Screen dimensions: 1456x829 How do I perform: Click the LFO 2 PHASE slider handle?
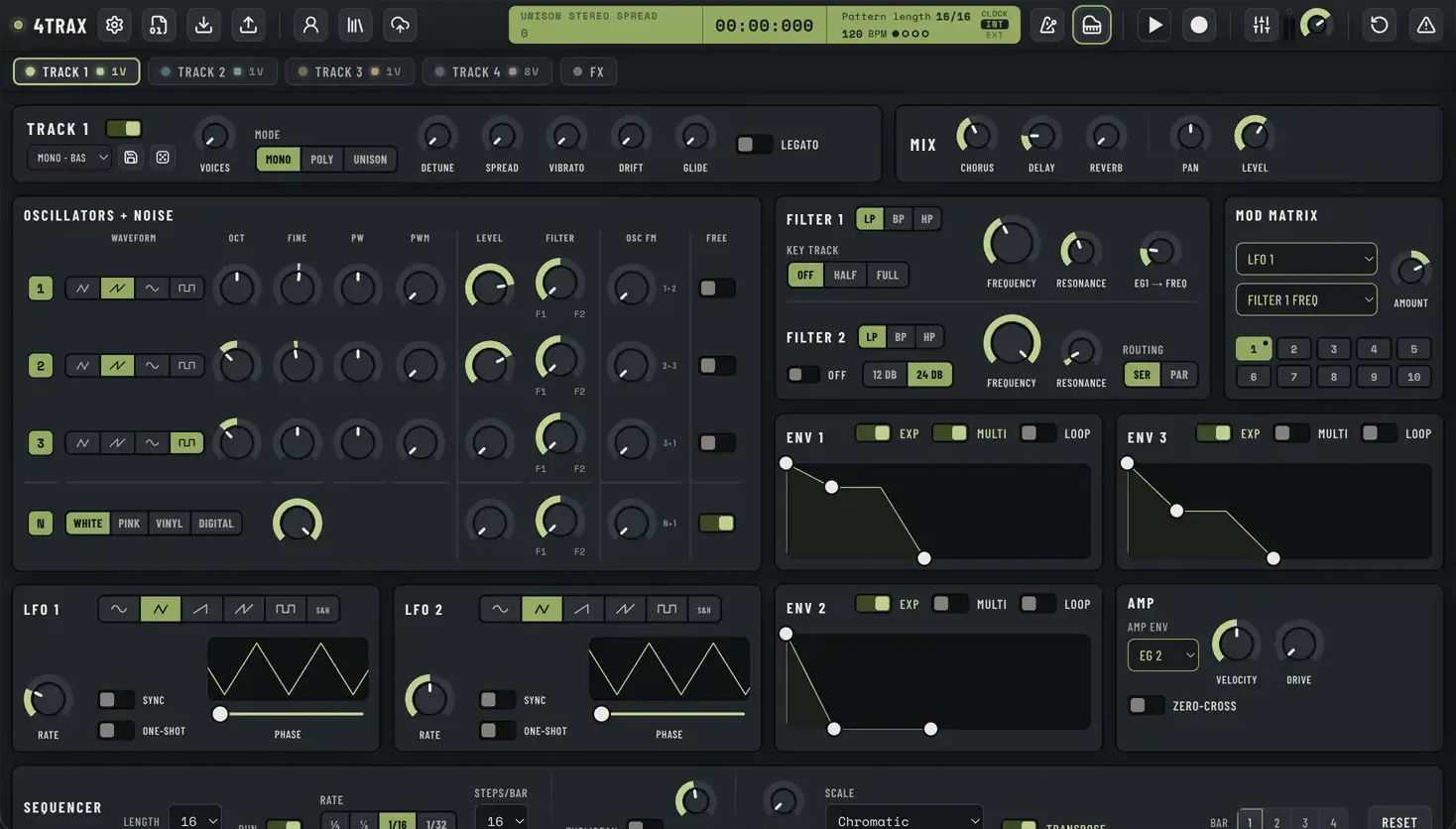[601, 714]
